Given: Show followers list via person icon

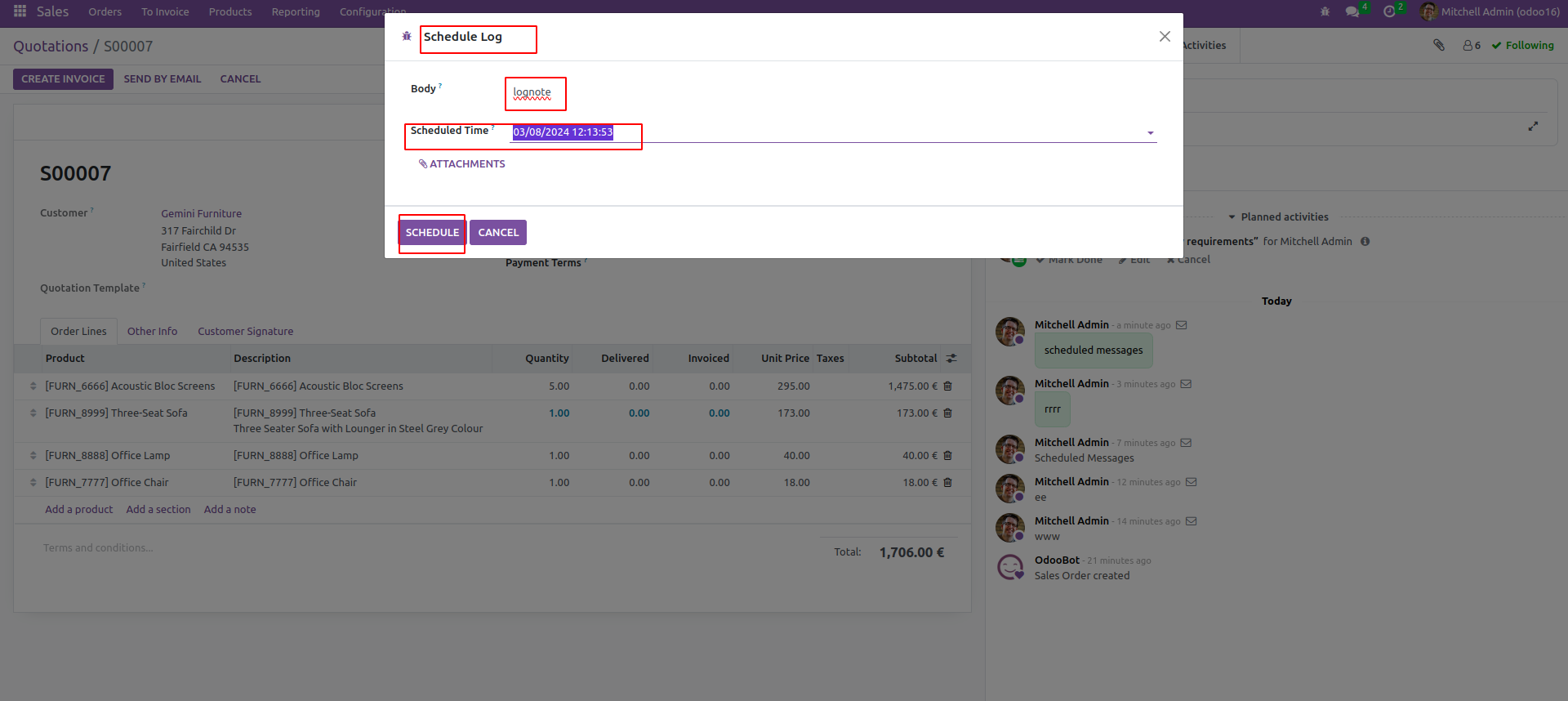Looking at the screenshot, I should coord(1471,46).
